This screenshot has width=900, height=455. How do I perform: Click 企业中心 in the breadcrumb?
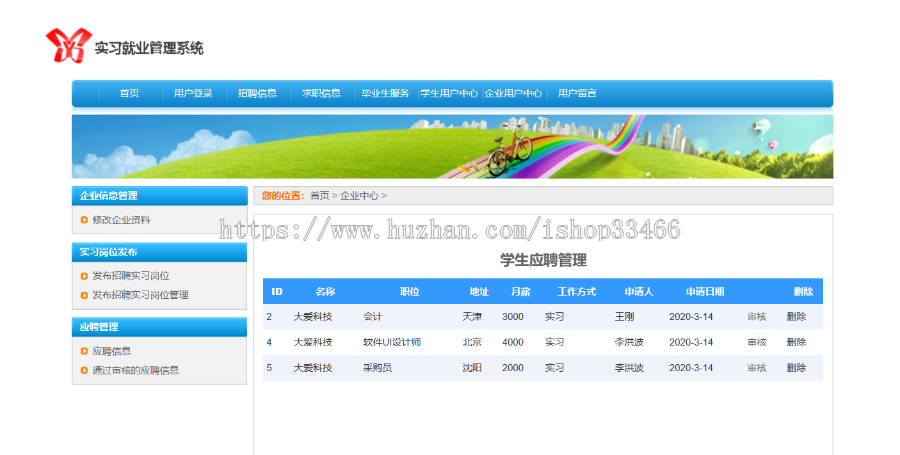(359, 196)
